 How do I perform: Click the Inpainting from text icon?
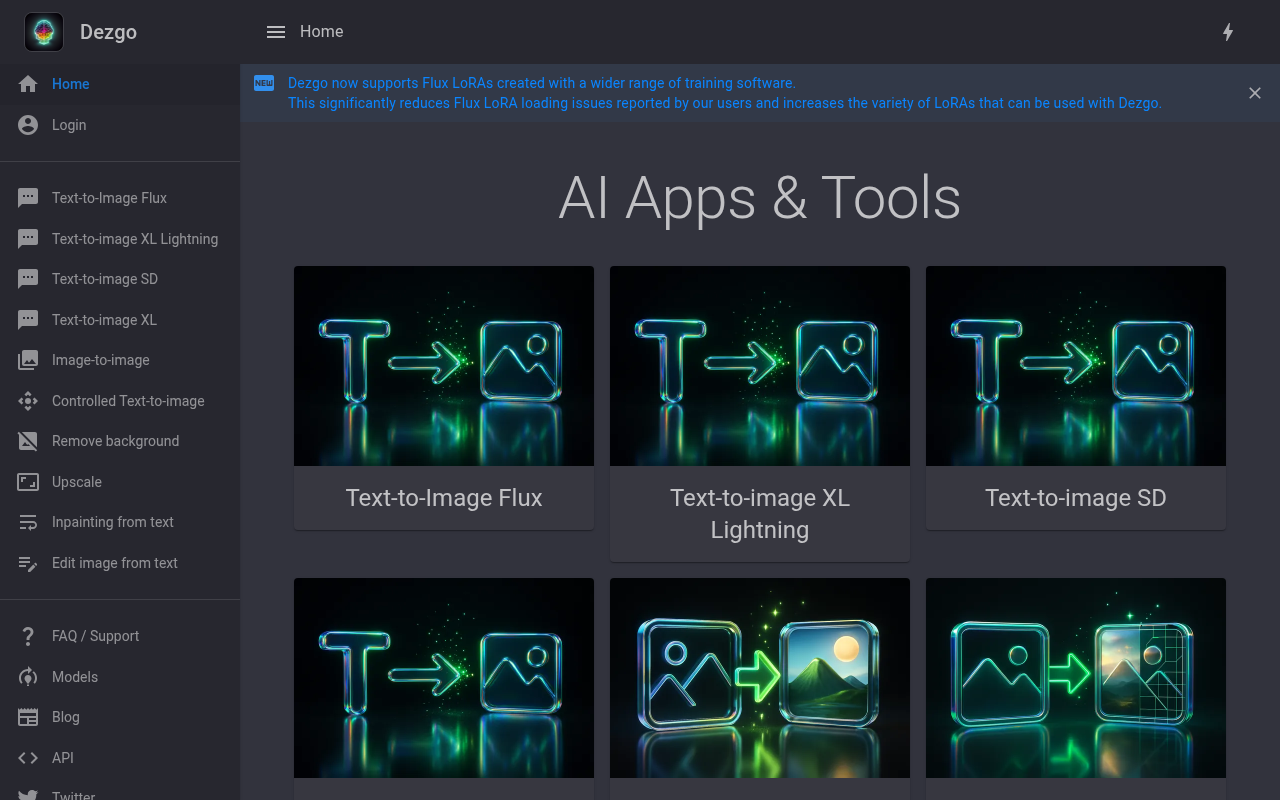click(x=28, y=522)
